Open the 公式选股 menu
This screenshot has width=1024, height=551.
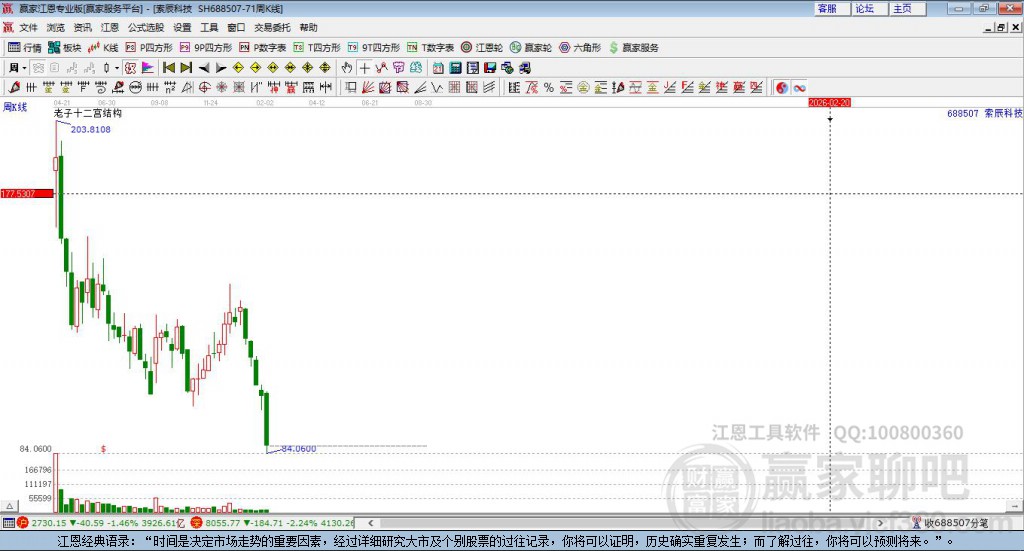[146, 27]
